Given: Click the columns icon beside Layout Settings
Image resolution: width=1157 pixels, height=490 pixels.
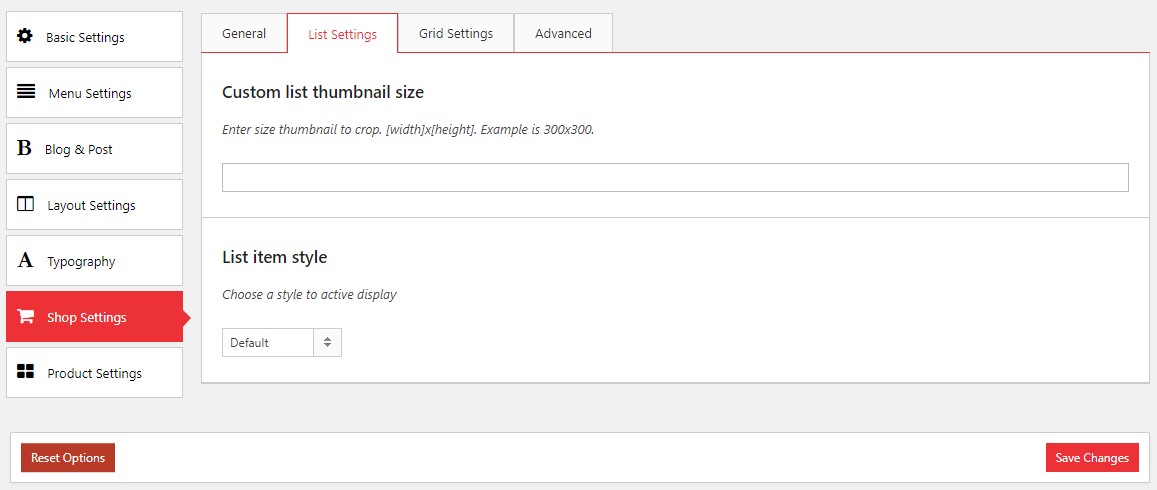Looking at the screenshot, I should click(x=26, y=204).
